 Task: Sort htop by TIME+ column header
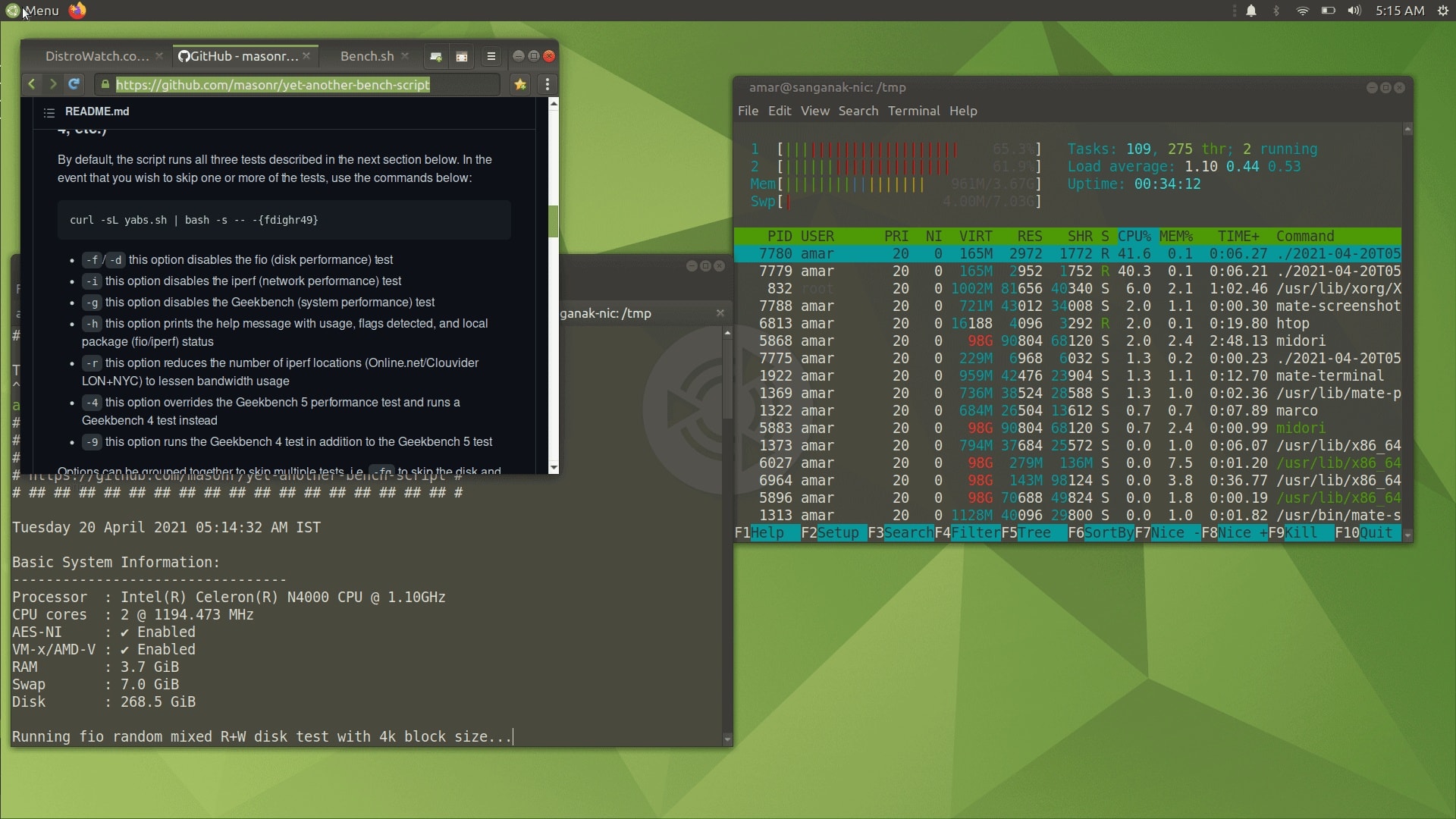coord(1238,237)
